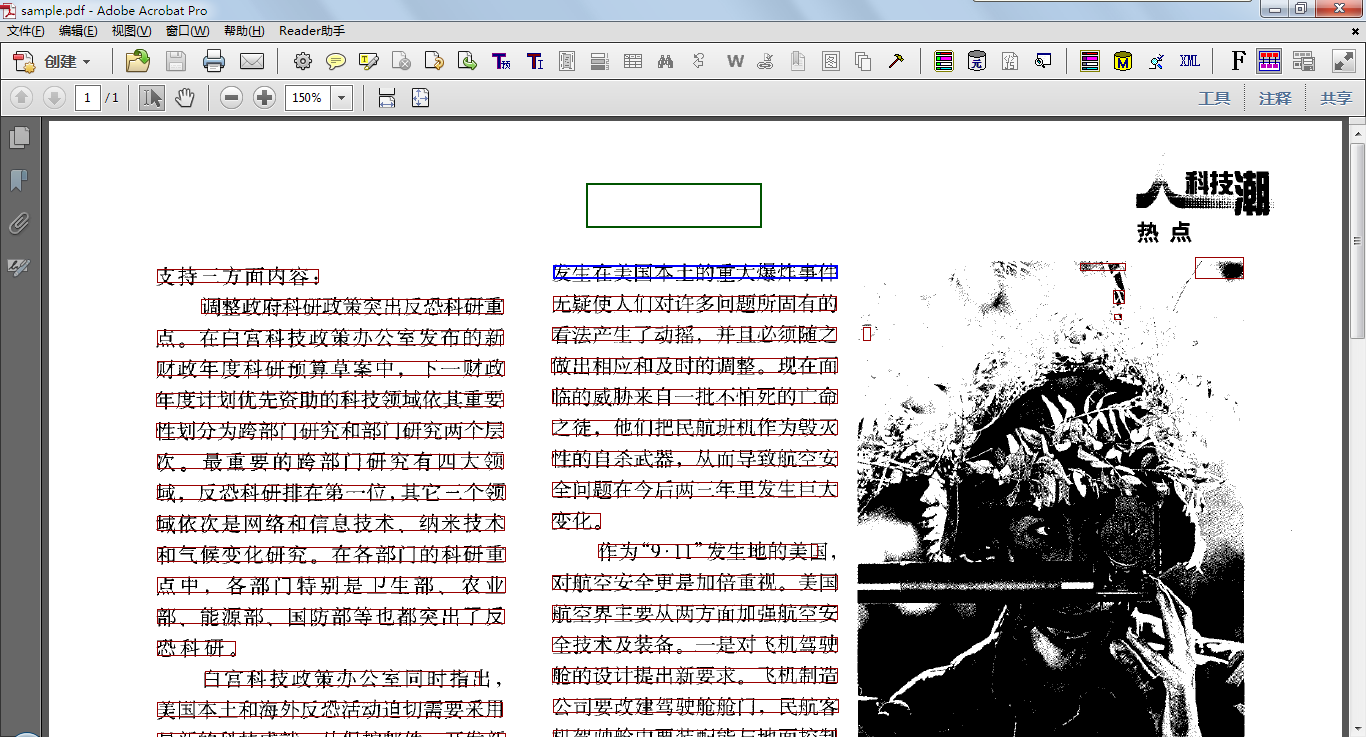The height and width of the screenshot is (737, 1366).
Task: Click the open file folder icon
Action: (138, 61)
